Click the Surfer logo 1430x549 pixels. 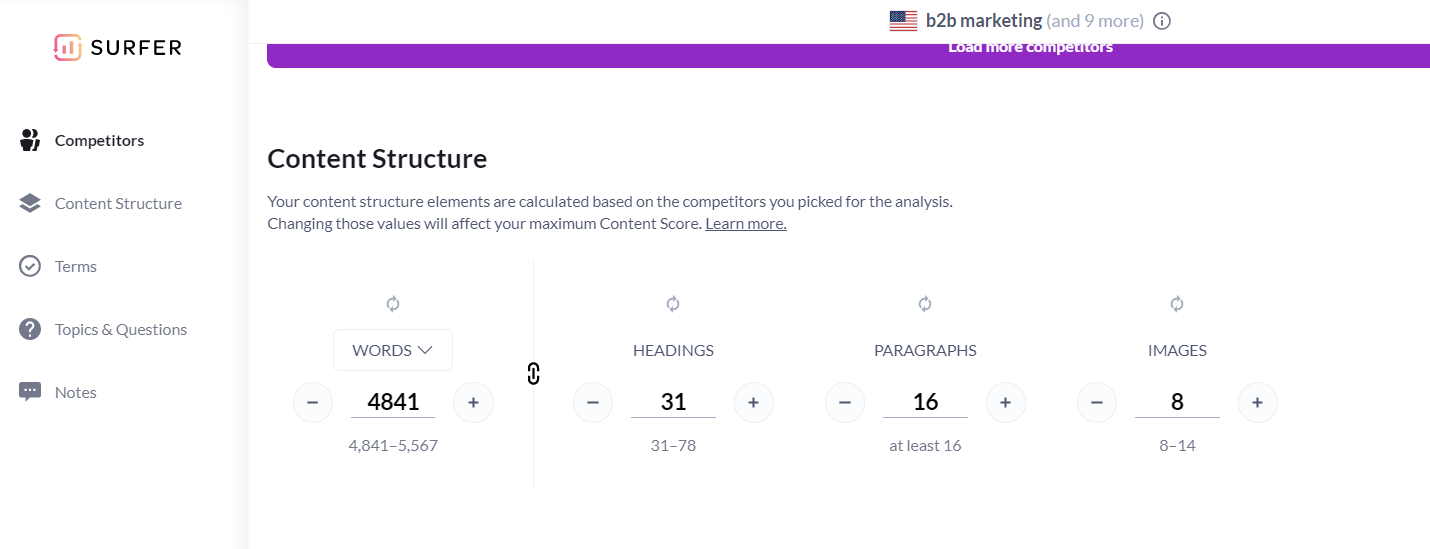pyautogui.click(x=118, y=47)
